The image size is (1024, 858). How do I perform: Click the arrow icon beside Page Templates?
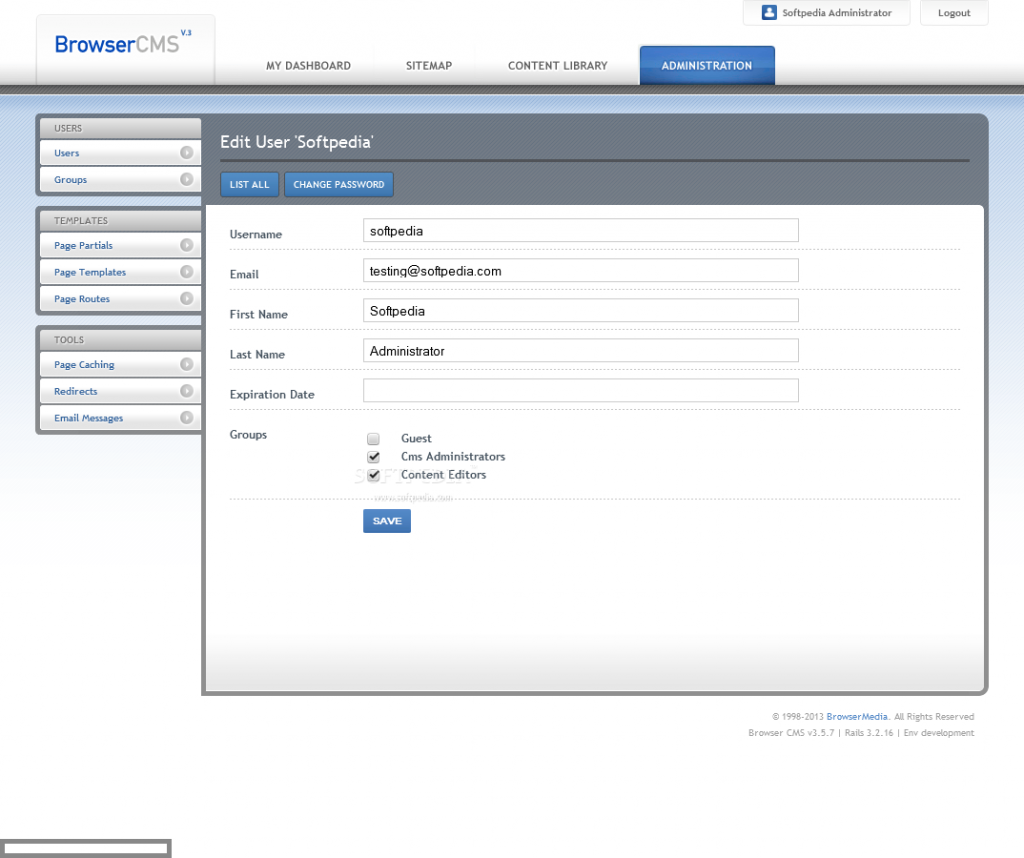point(187,272)
